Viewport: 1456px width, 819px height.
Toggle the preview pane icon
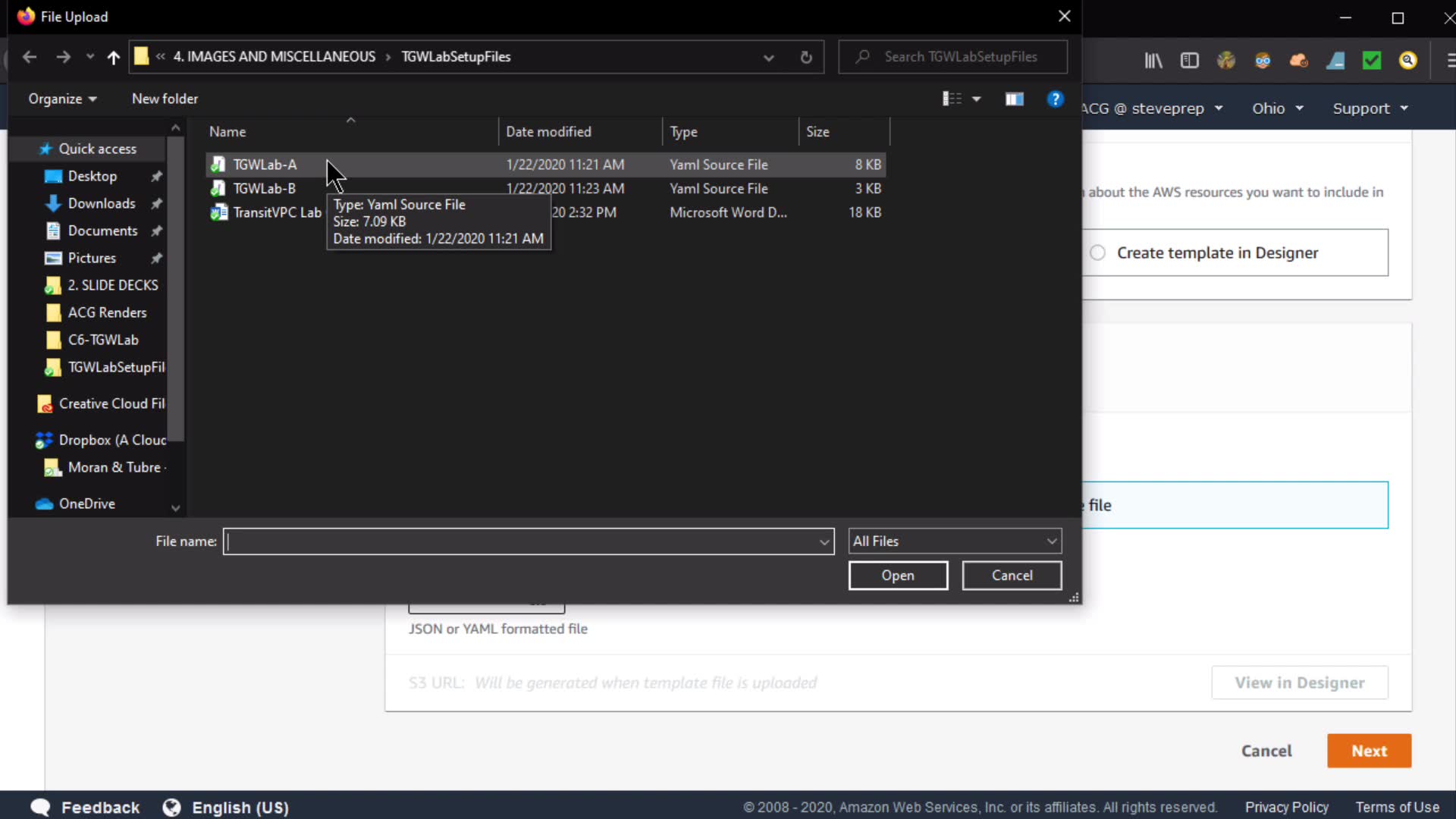pyautogui.click(x=1014, y=99)
